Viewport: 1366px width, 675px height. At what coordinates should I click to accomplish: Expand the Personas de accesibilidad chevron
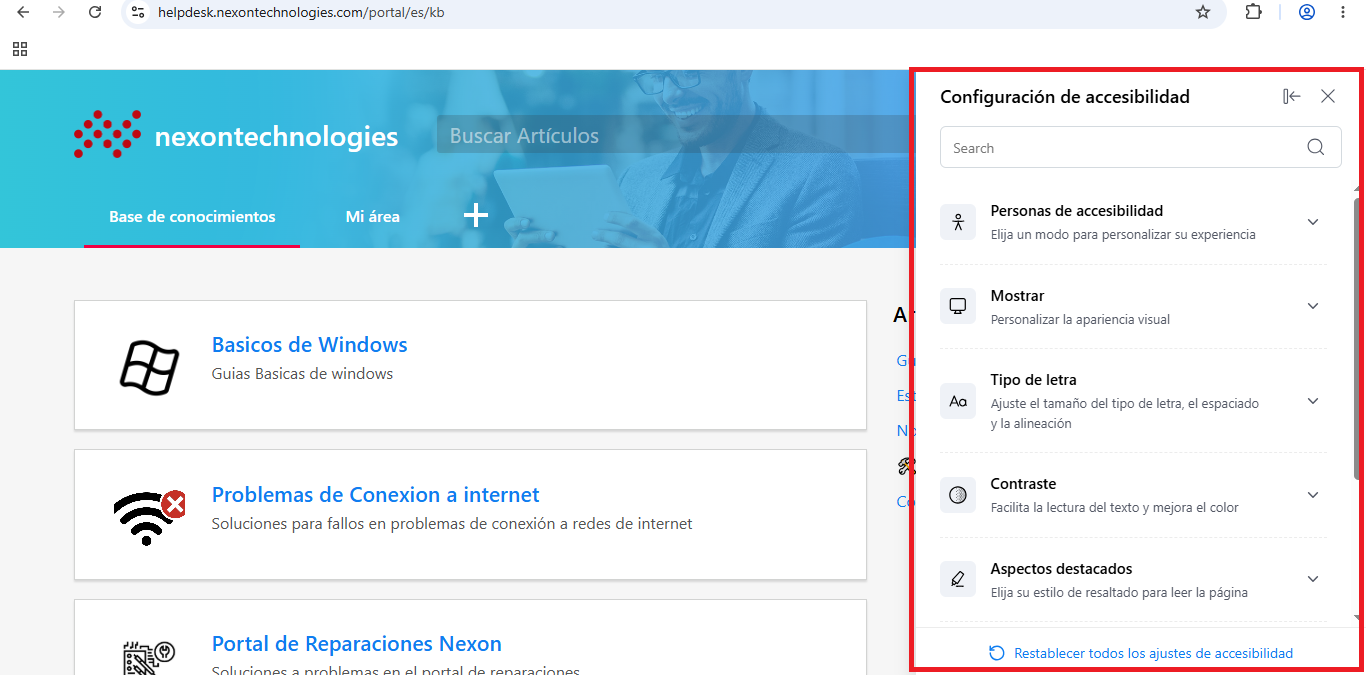click(1313, 222)
